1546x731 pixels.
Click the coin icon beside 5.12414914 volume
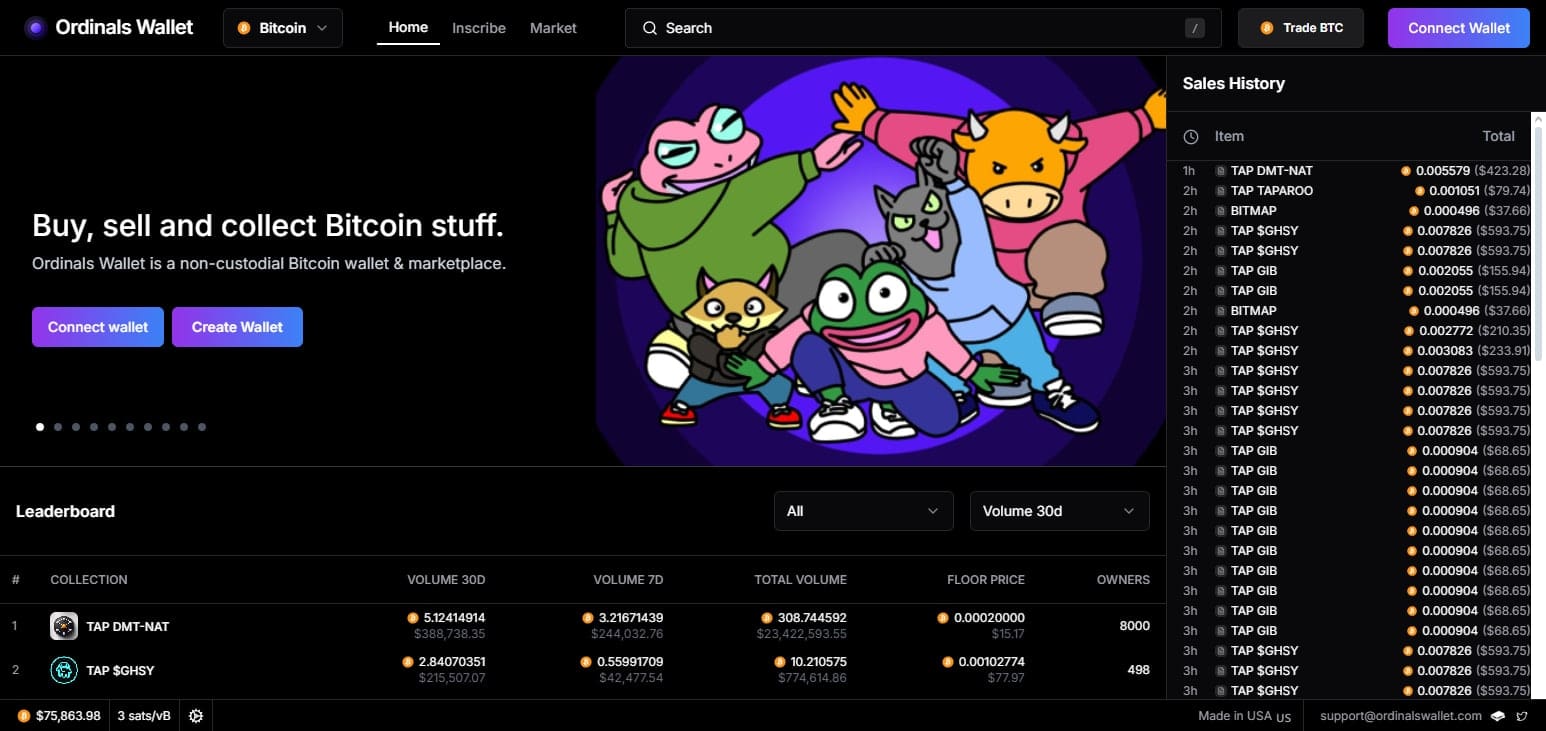tap(413, 618)
